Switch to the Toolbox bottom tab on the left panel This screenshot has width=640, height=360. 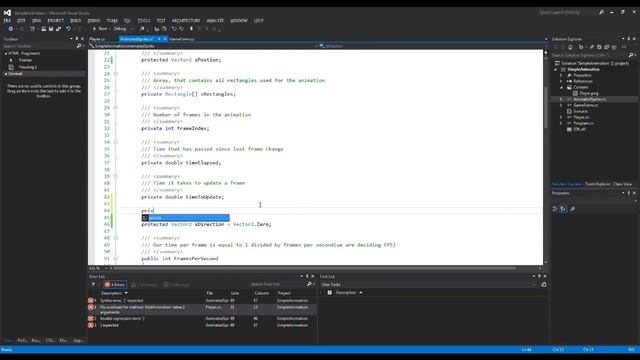click(x=8, y=340)
